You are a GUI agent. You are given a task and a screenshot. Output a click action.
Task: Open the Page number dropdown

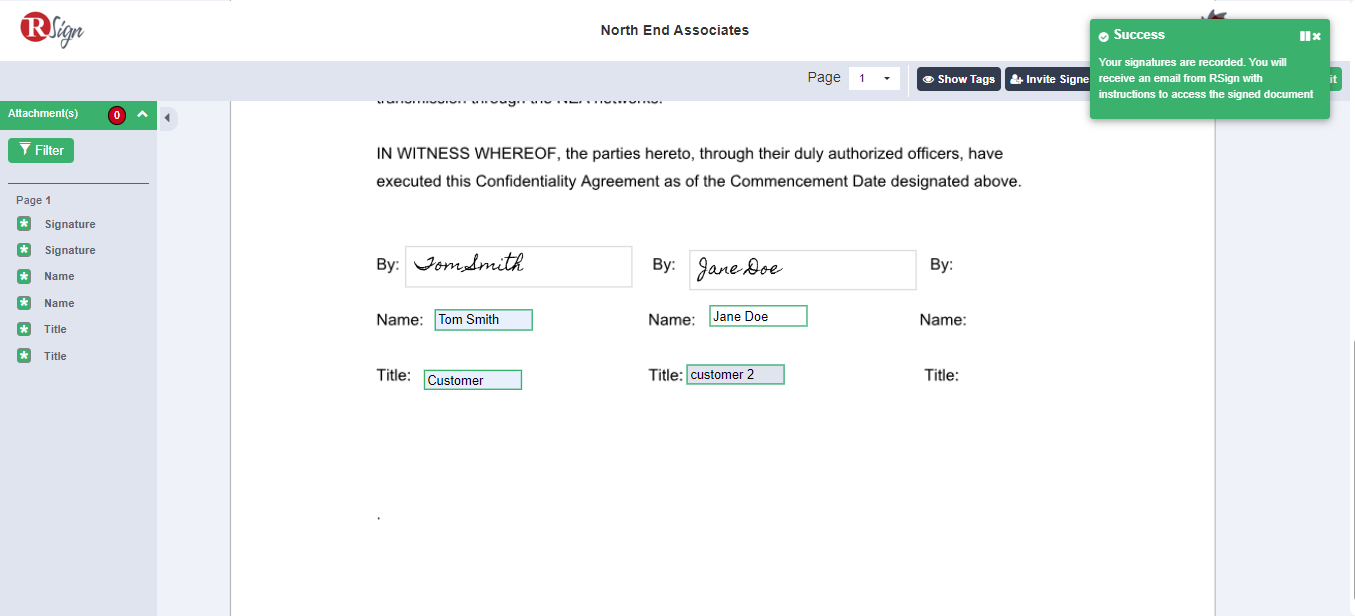coord(888,78)
